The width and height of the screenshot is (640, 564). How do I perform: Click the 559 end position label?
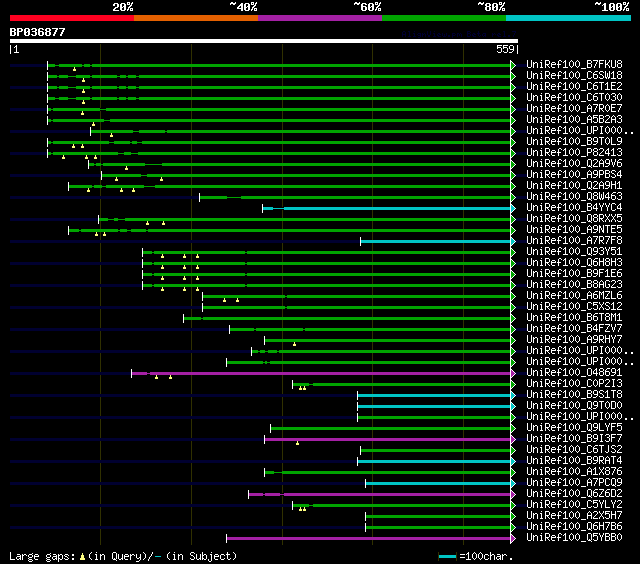pyautogui.click(x=505, y=49)
